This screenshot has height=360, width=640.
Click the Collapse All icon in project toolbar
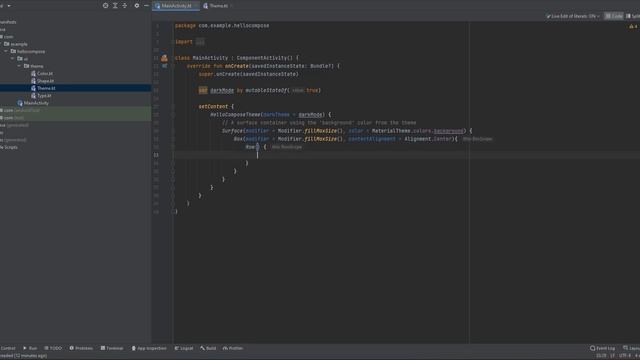point(125,6)
